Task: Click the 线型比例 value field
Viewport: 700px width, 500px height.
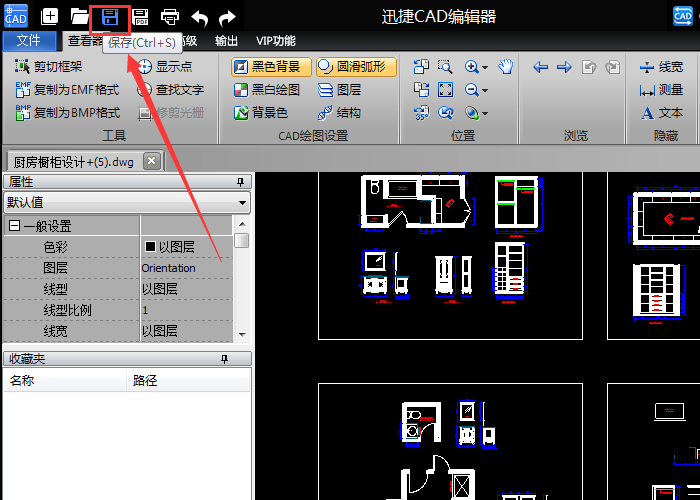Action: pos(187,310)
